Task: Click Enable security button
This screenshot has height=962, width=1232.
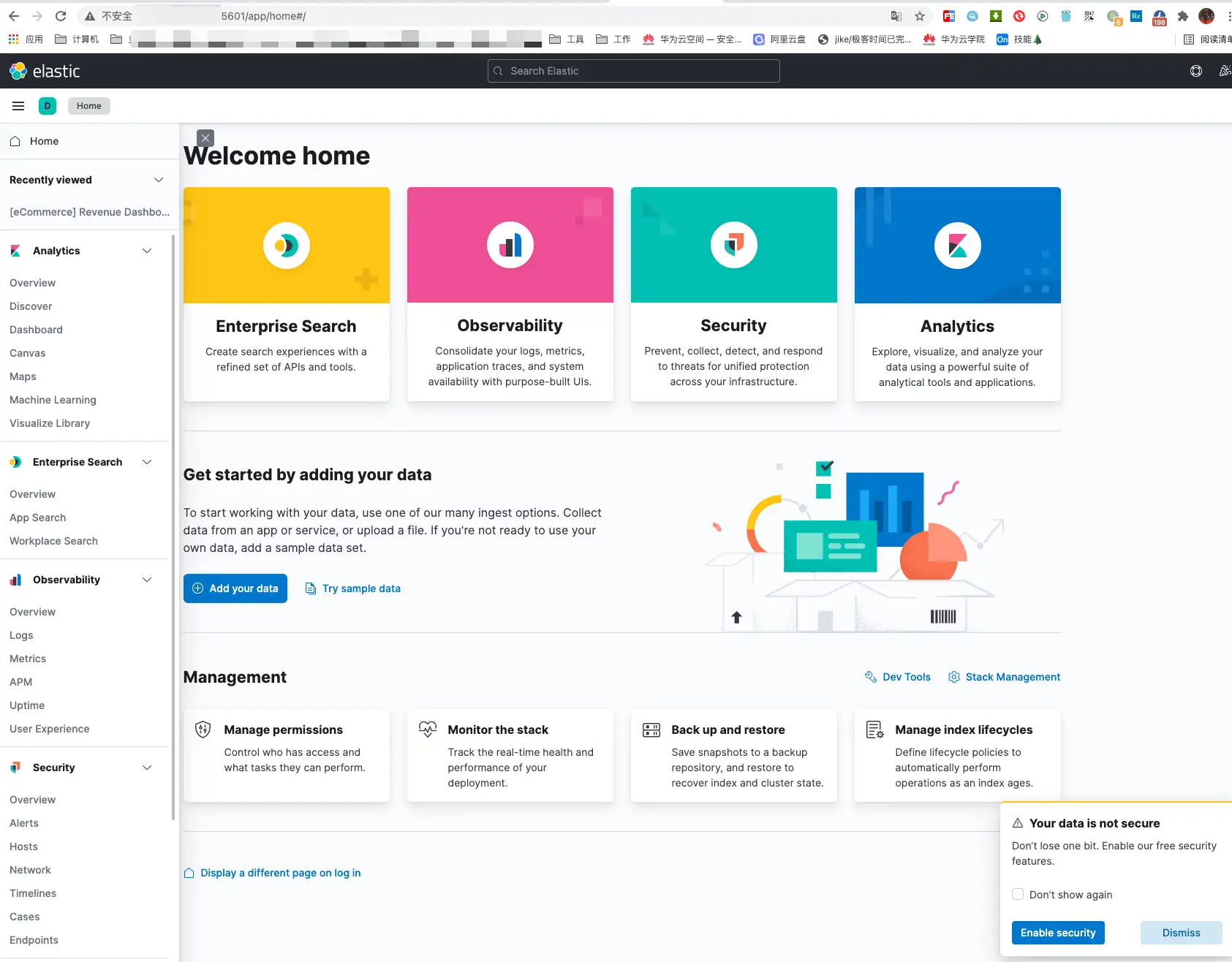Action: [x=1058, y=933]
